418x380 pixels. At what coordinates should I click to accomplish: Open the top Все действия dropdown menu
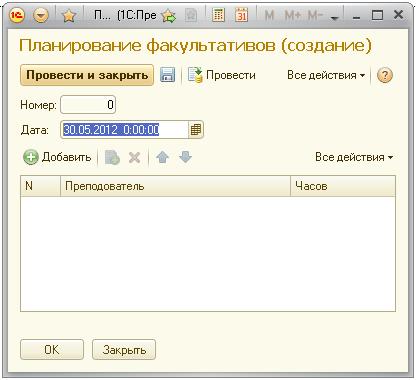click(x=326, y=75)
